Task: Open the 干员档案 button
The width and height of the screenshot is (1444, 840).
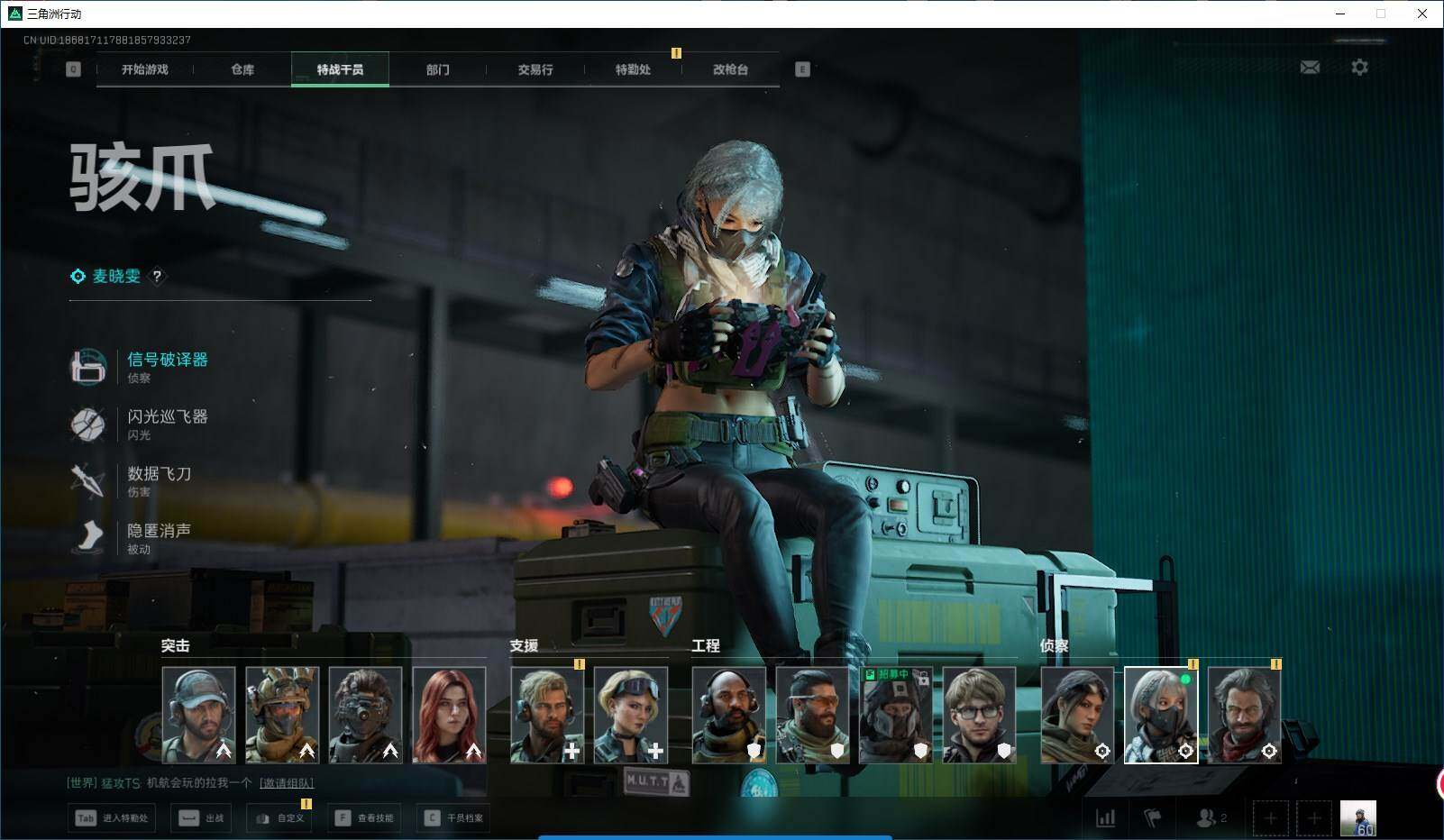Action: [453, 818]
